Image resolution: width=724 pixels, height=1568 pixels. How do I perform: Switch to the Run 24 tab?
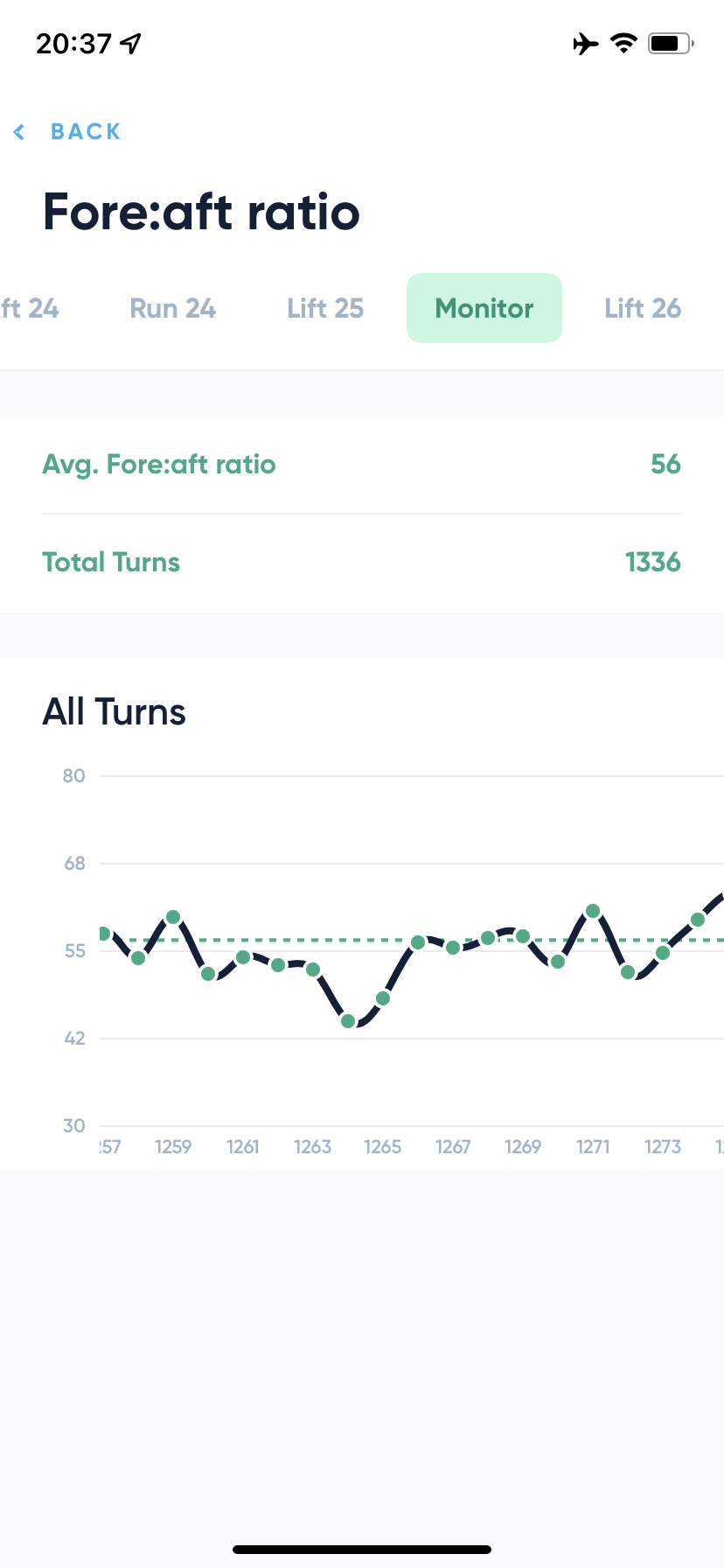click(172, 308)
